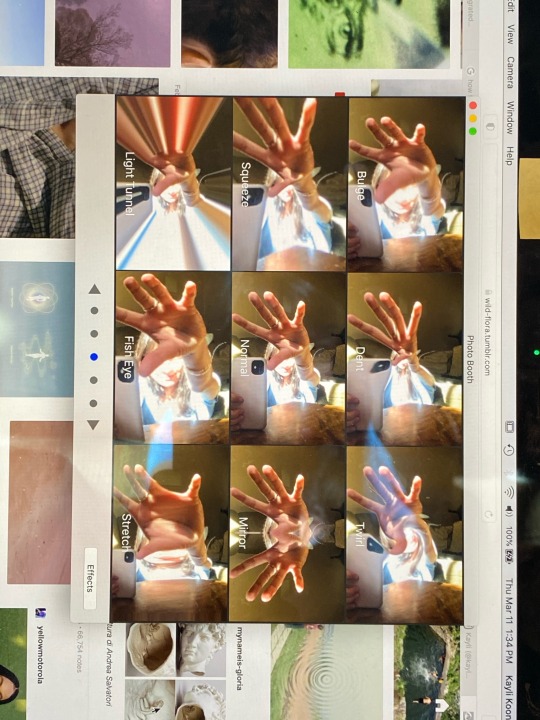Open the purple sky tree Tumblr photo
This screenshot has width=540, height=720.
point(112,33)
